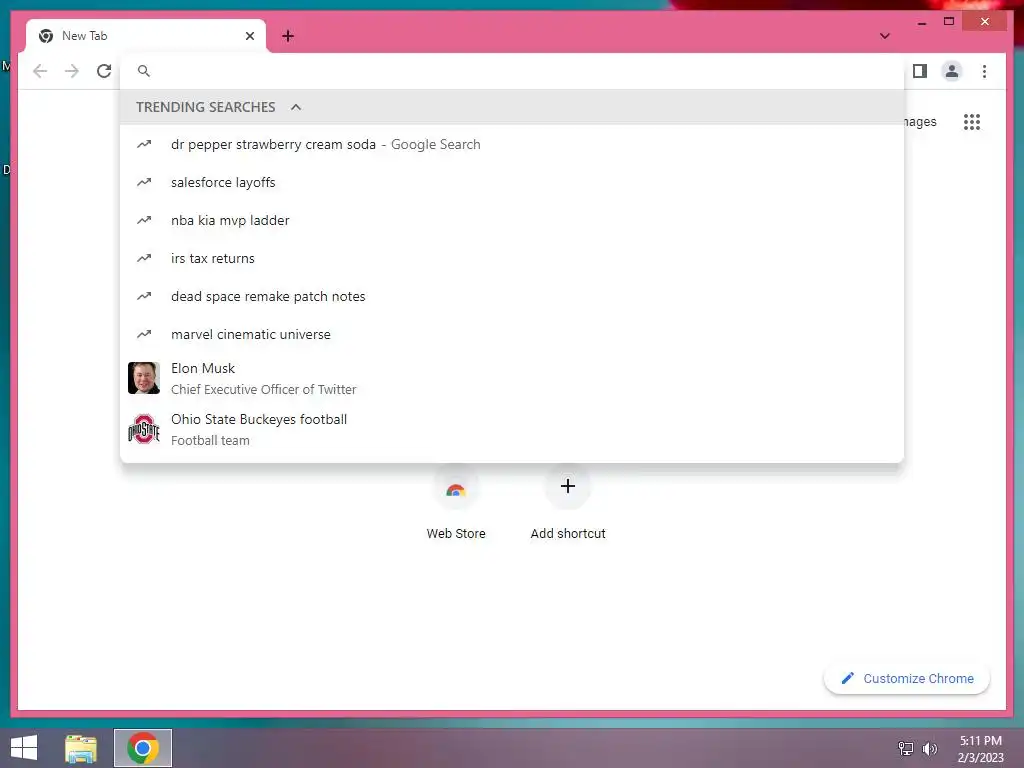Choose dead space remake patch notes suggestion
Screen dimensions: 1024x768
[x=512, y=296]
